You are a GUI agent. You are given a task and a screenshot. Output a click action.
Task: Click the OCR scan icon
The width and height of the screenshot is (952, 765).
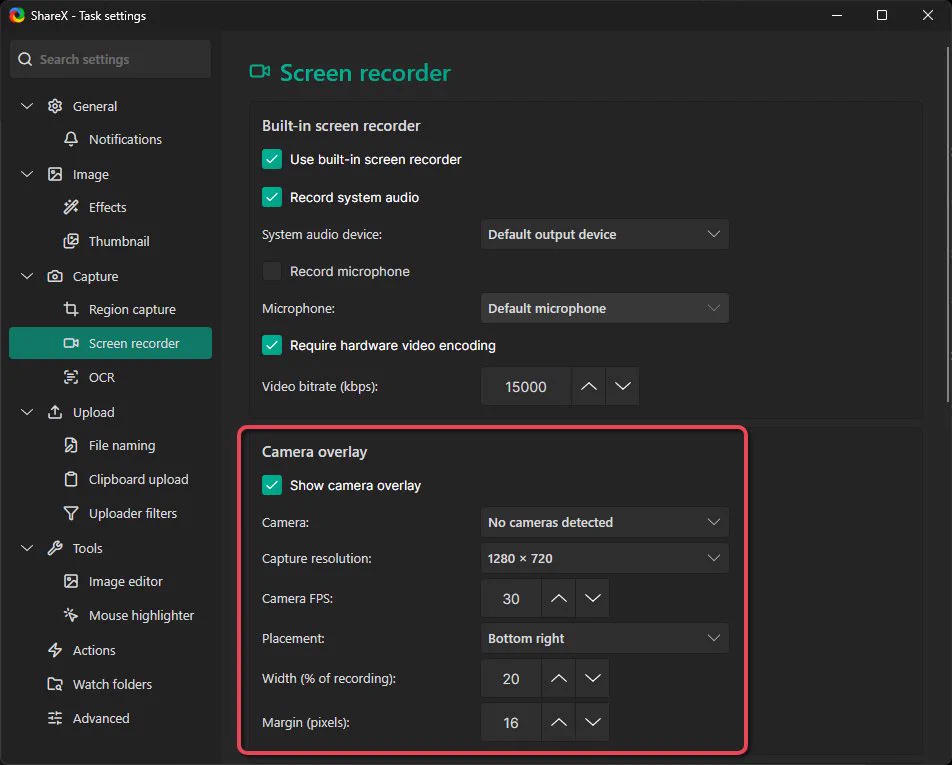tap(71, 377)
